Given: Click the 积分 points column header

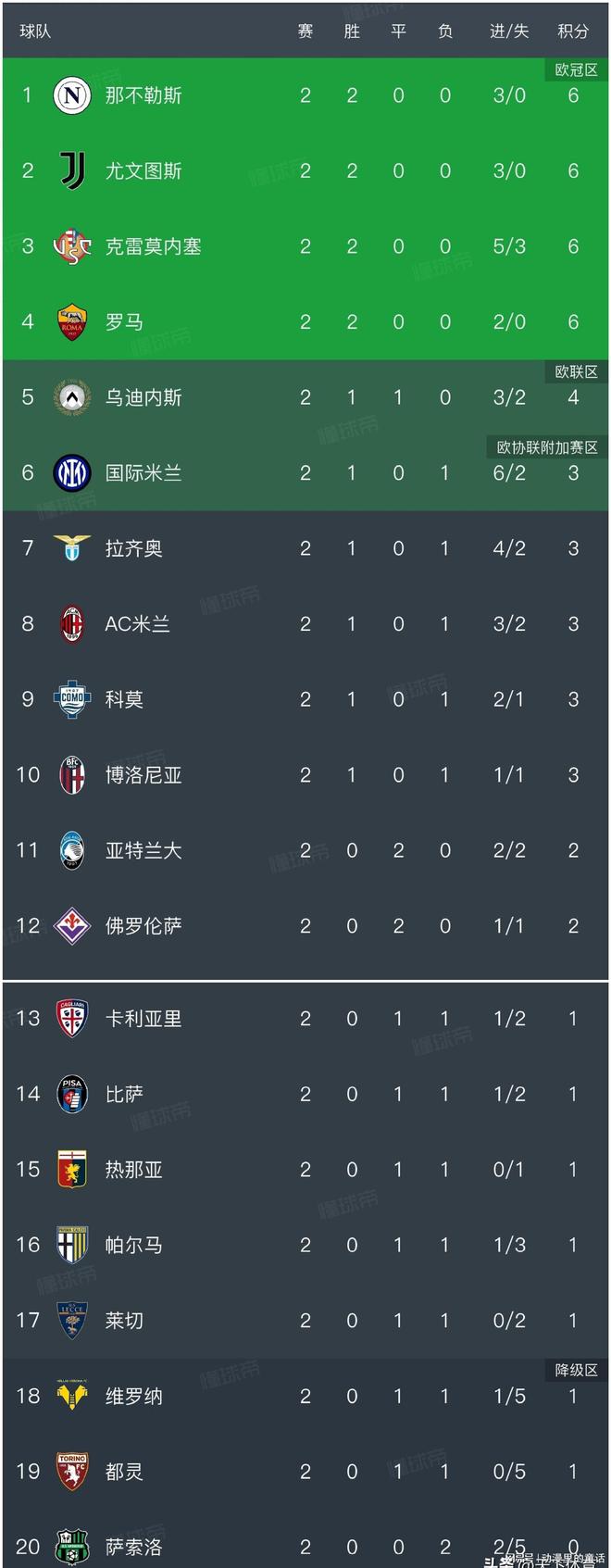Looking at the screenshot, I should 573,31.
